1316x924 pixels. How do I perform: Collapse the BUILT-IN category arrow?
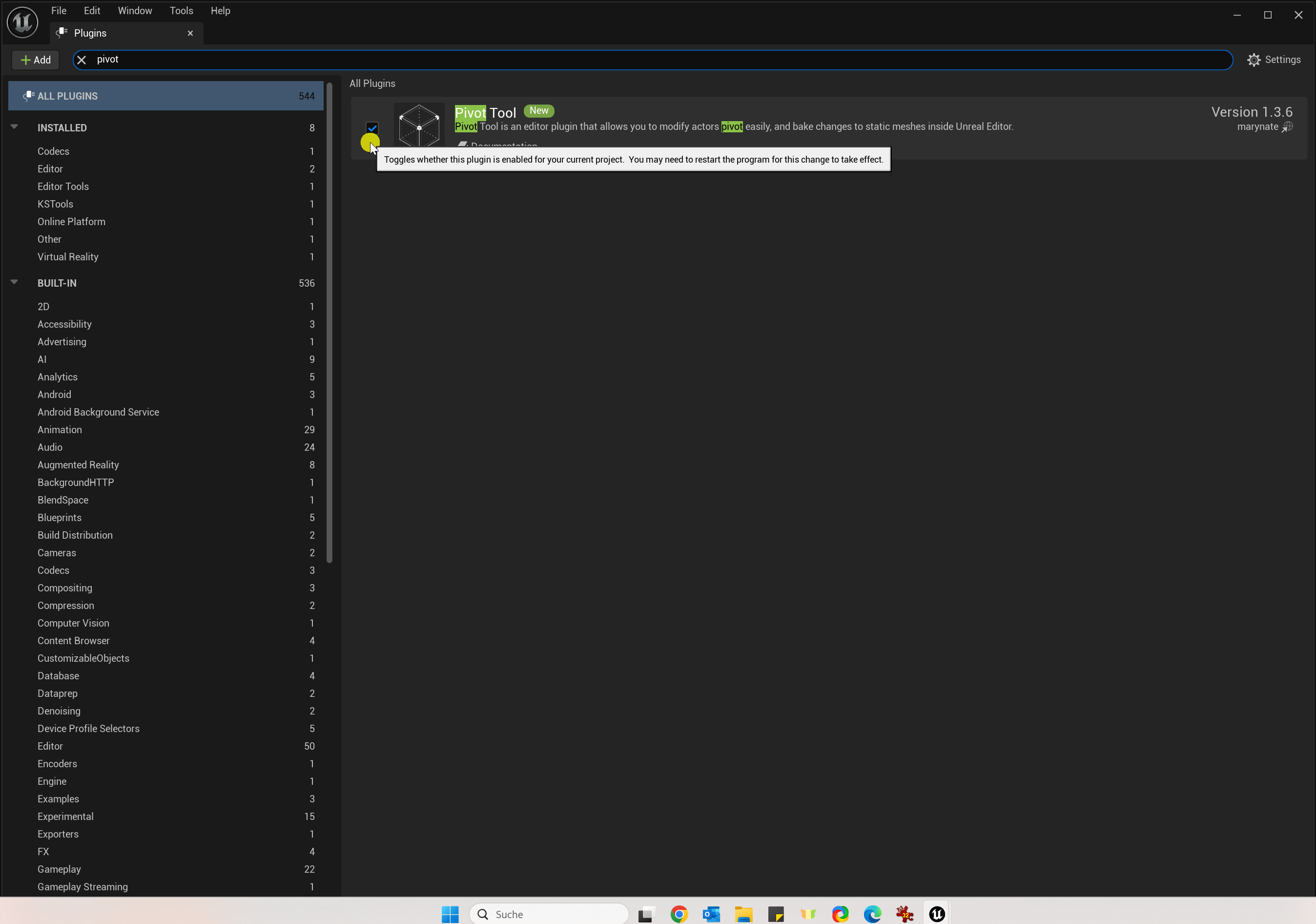point(14,282)
